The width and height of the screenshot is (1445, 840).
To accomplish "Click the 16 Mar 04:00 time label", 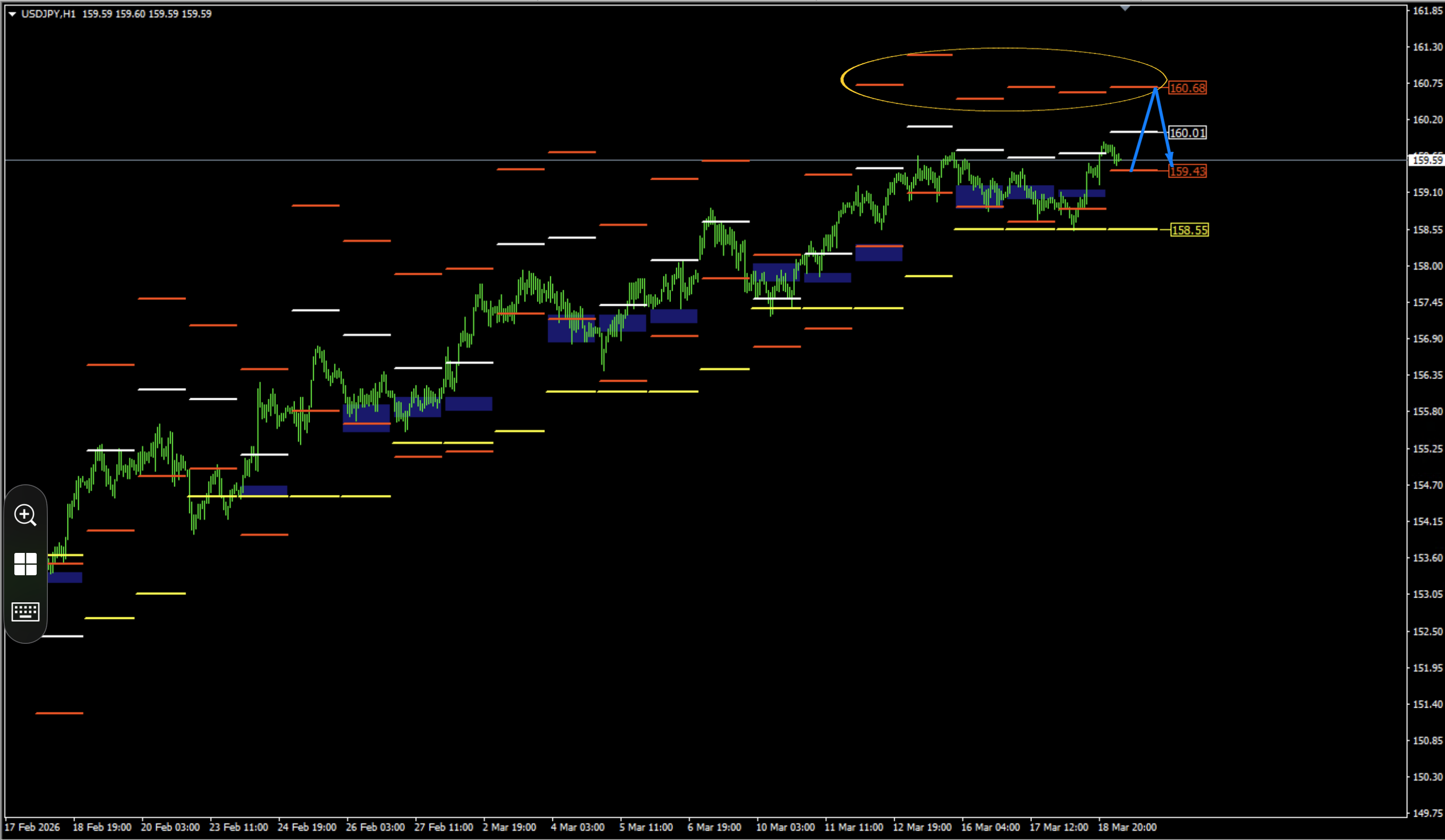I will (990, 827).
